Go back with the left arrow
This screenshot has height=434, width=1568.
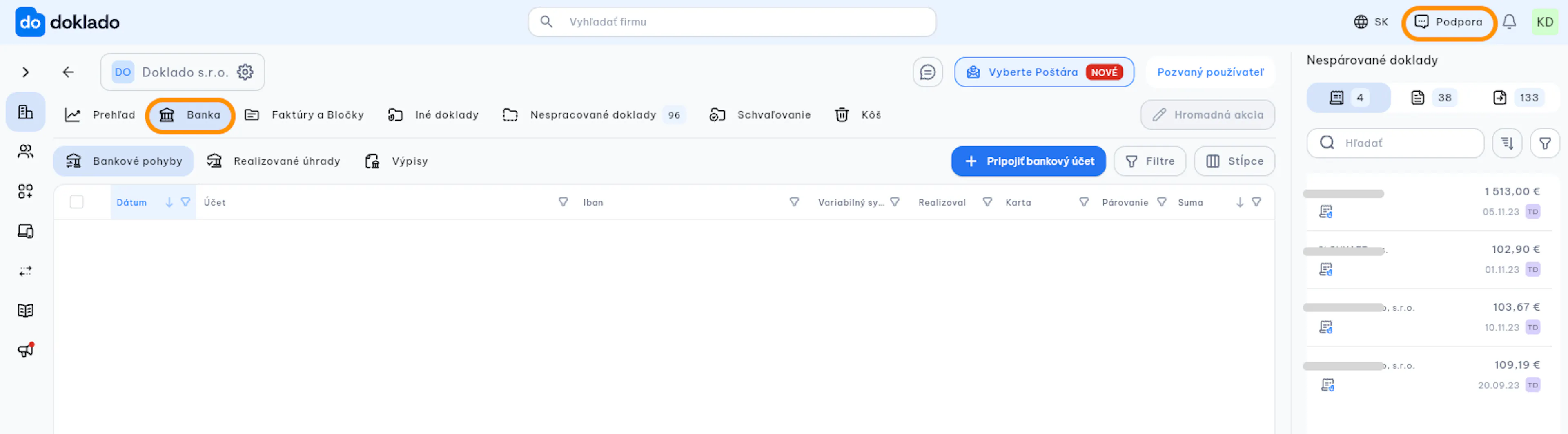(x=68, y=72)
